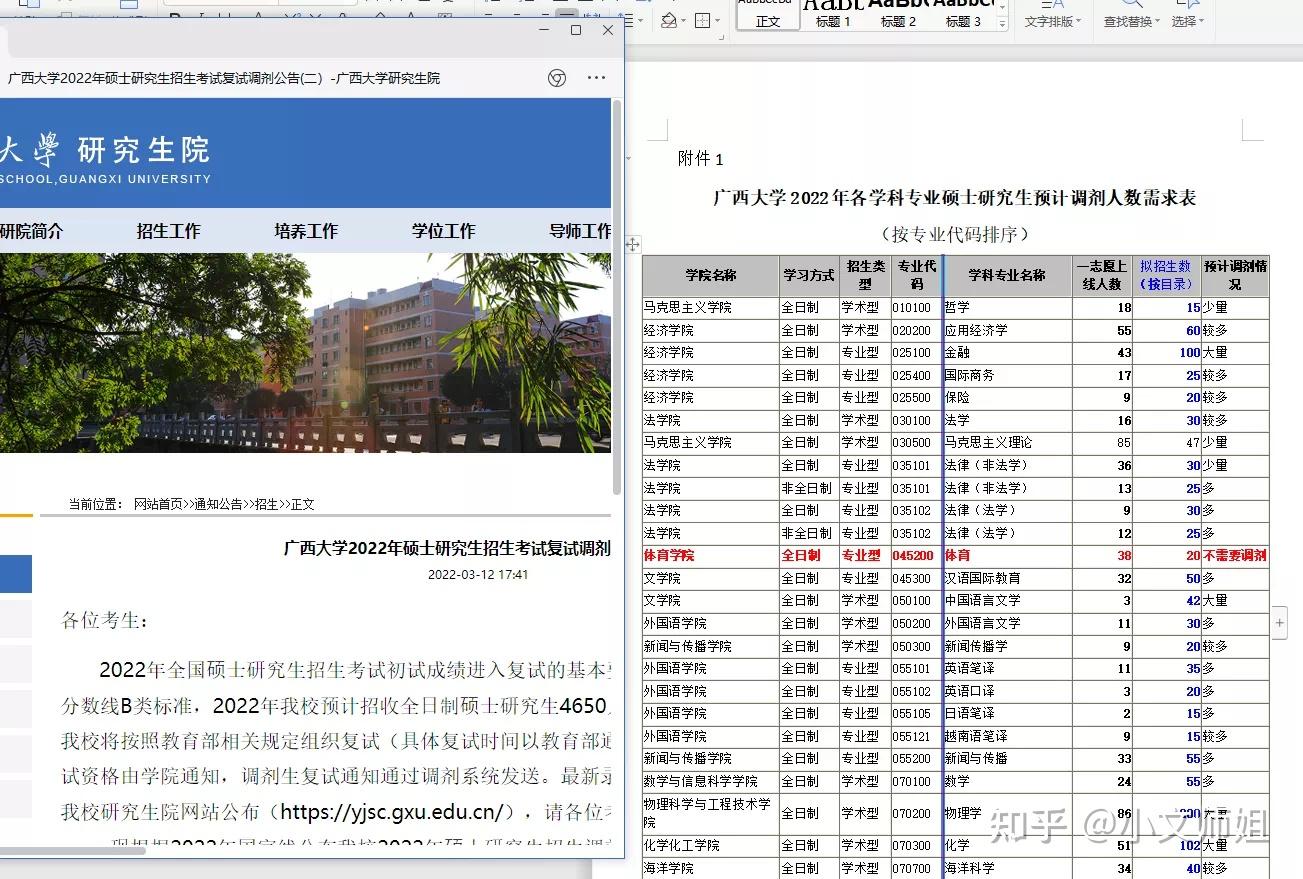Click the timestamp 2022-03-12 17:41
Viewport: 1303px width, 879px height.
[x=478, y=575]
